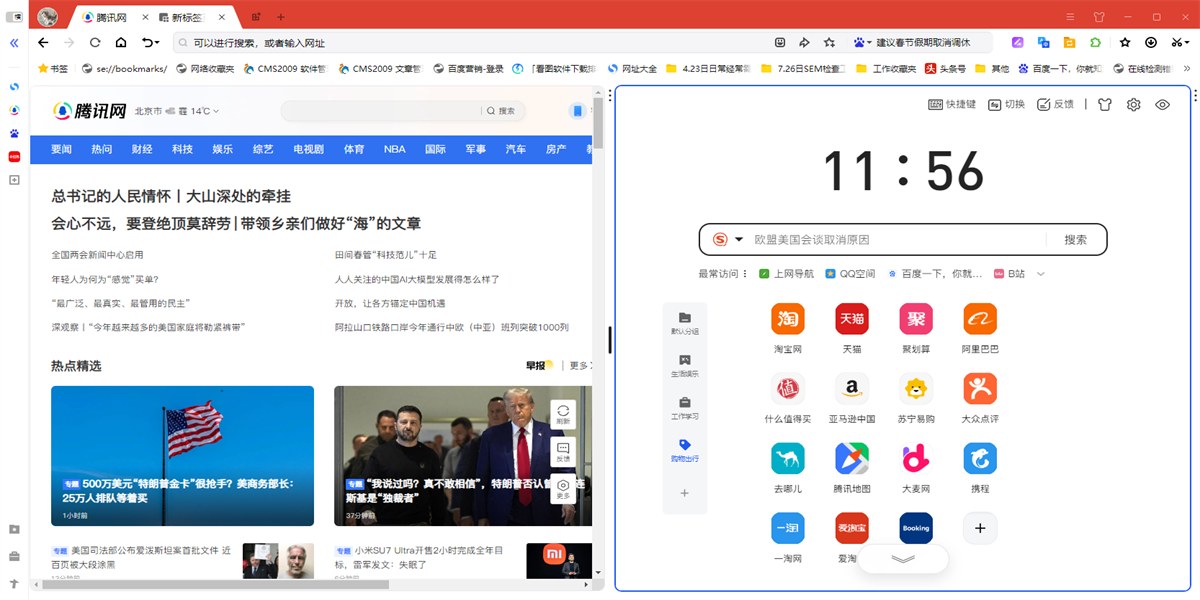Expand the search engine selector dropdown
1200x600 pixels.
[x=739, y=240]
